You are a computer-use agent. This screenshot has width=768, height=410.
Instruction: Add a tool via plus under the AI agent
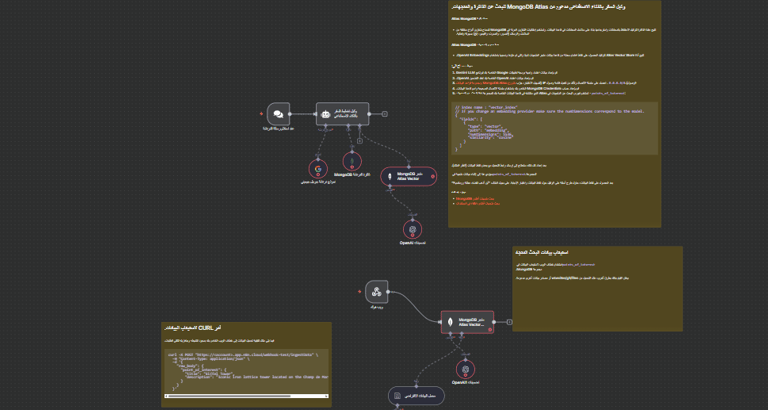360,141
